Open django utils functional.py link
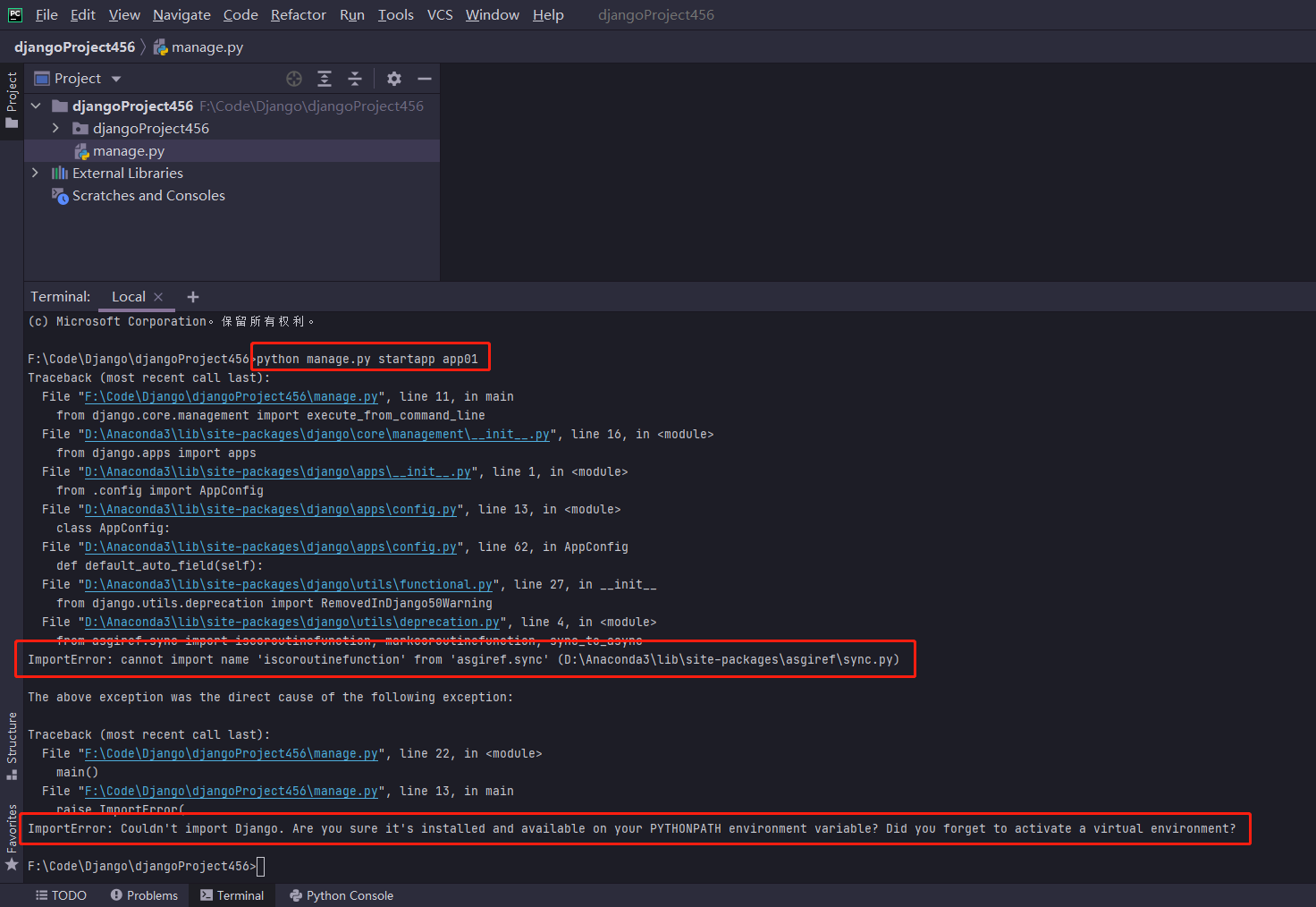The height and width of the screenshot is (907, 1316). 289,584
